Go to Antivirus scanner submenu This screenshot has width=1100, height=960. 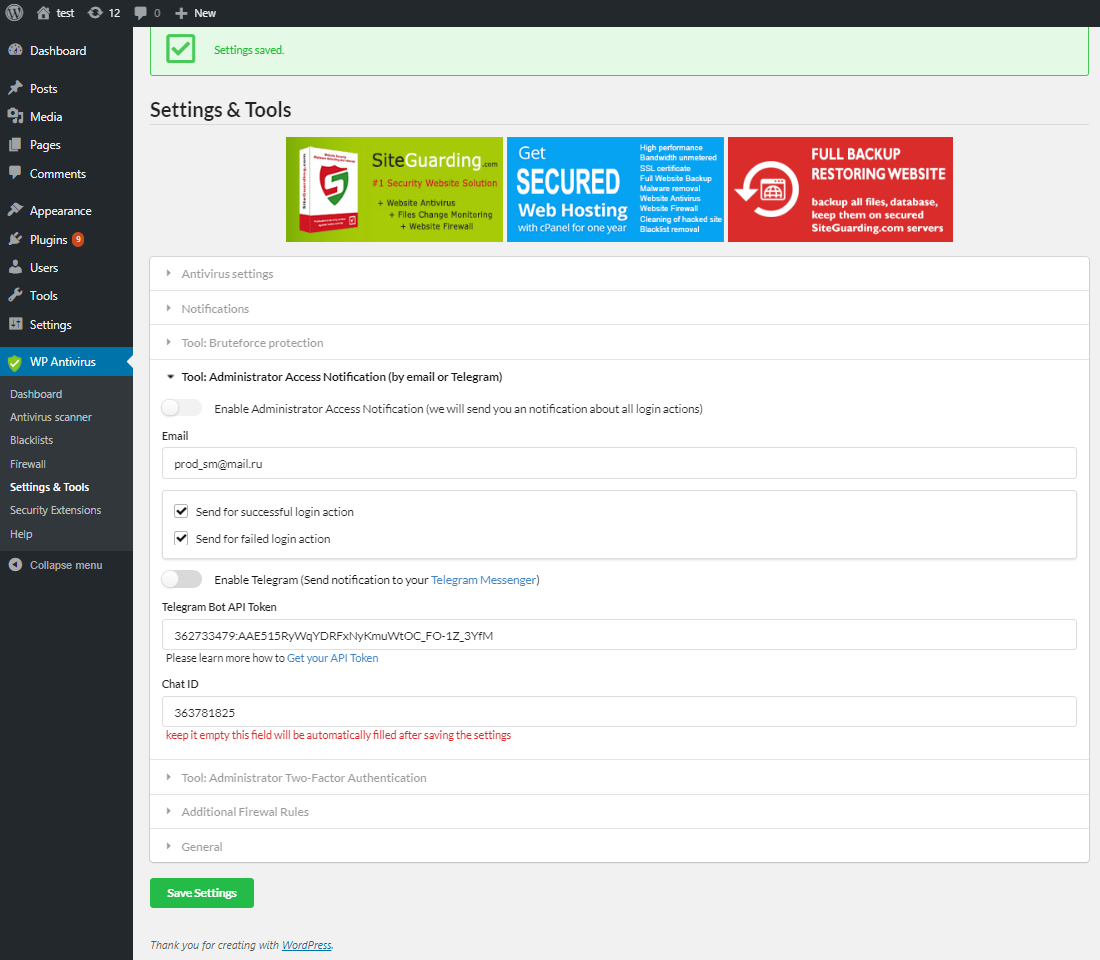click(51, 417)
